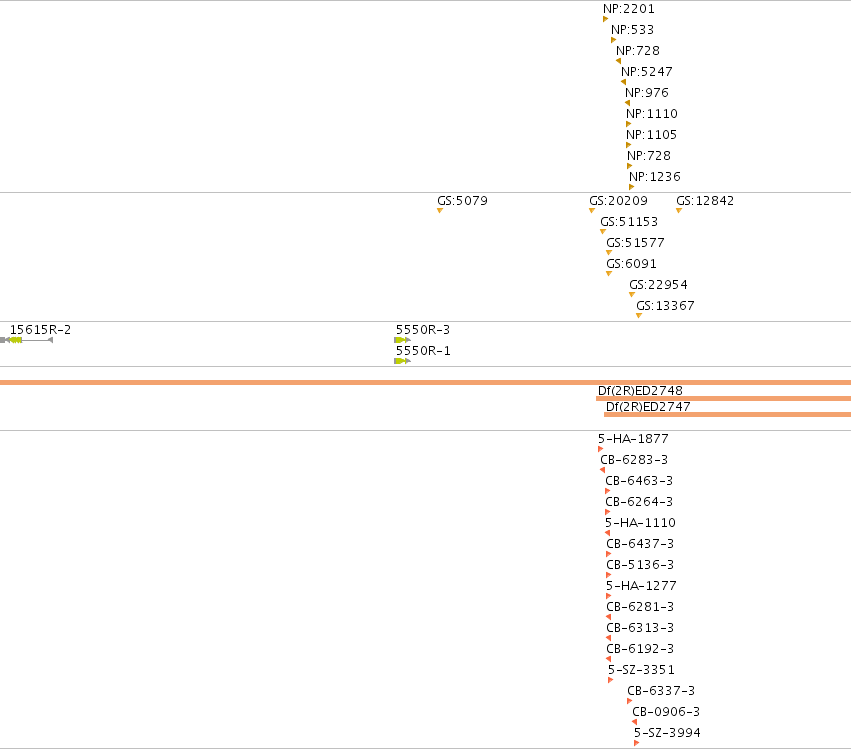Click the GS:6091 label
Viewport: 851px width, 749px height.
tap(631, 264)
